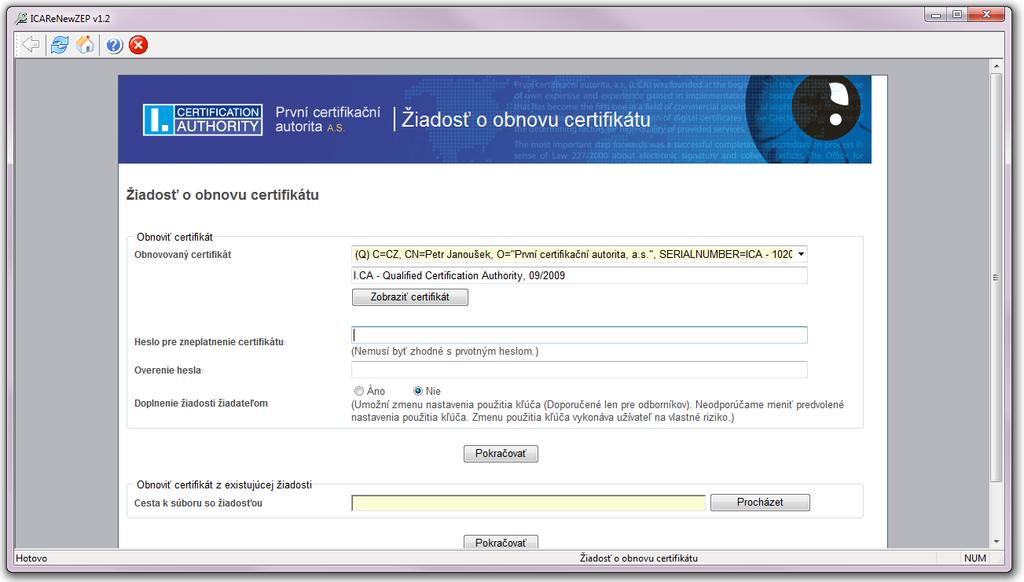Click the red Stop toolbar icon
1024x582 pixels.
pos(138,45)
